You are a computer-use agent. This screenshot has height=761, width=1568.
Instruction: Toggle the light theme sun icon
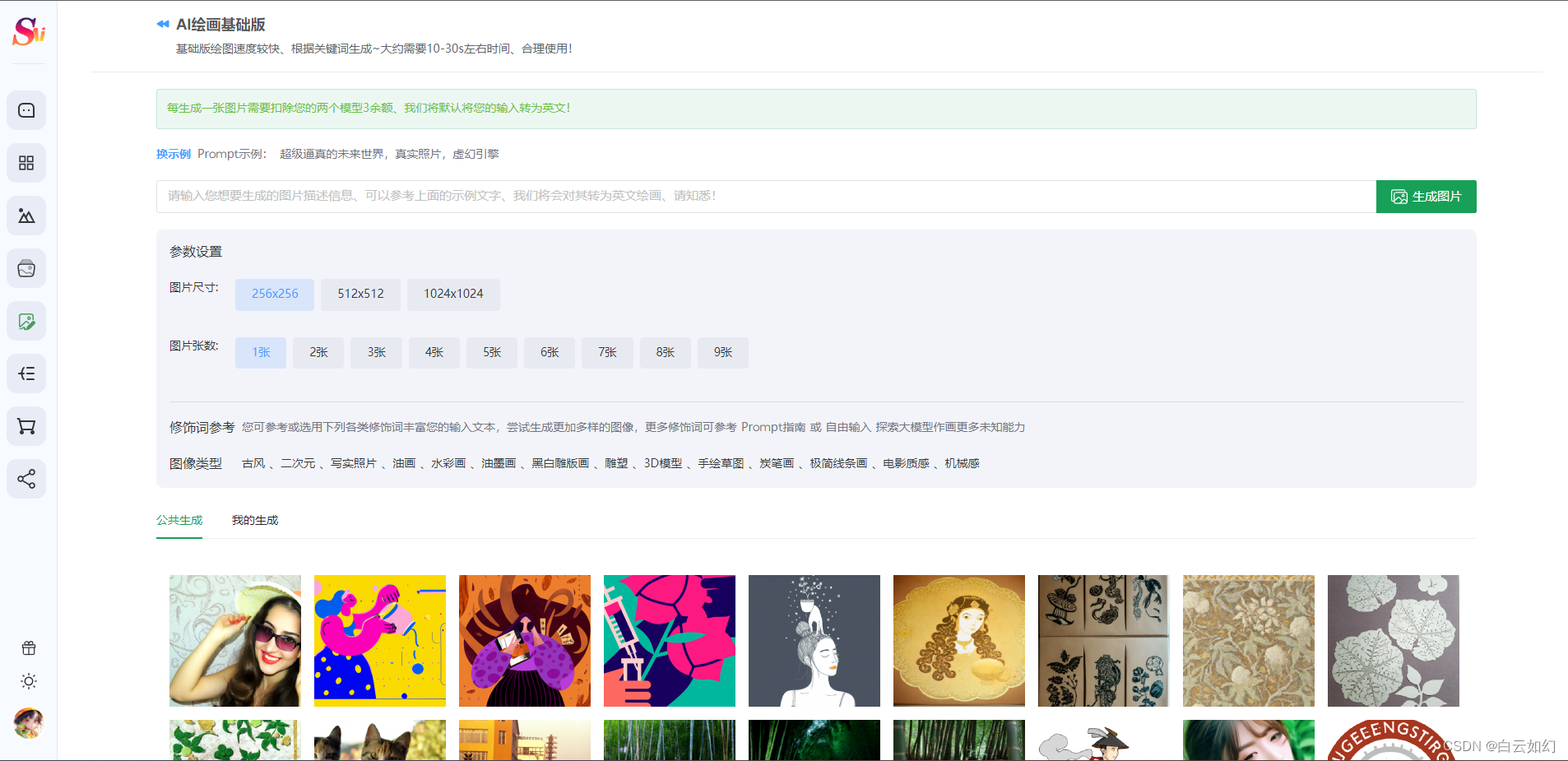point(29,681)
